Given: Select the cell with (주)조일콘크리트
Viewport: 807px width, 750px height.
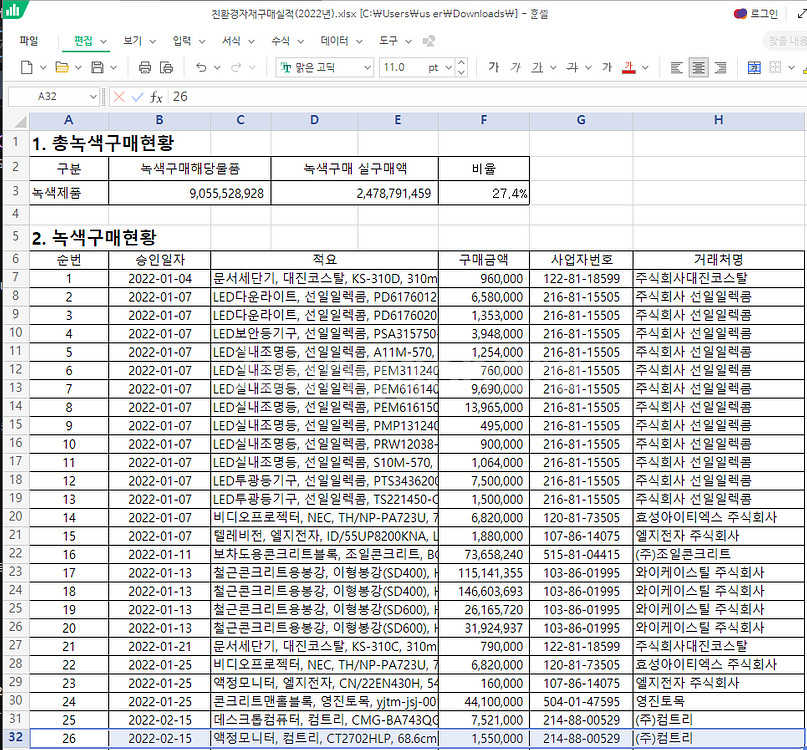Looking at the screenshot, I should [x=718, y=554].
